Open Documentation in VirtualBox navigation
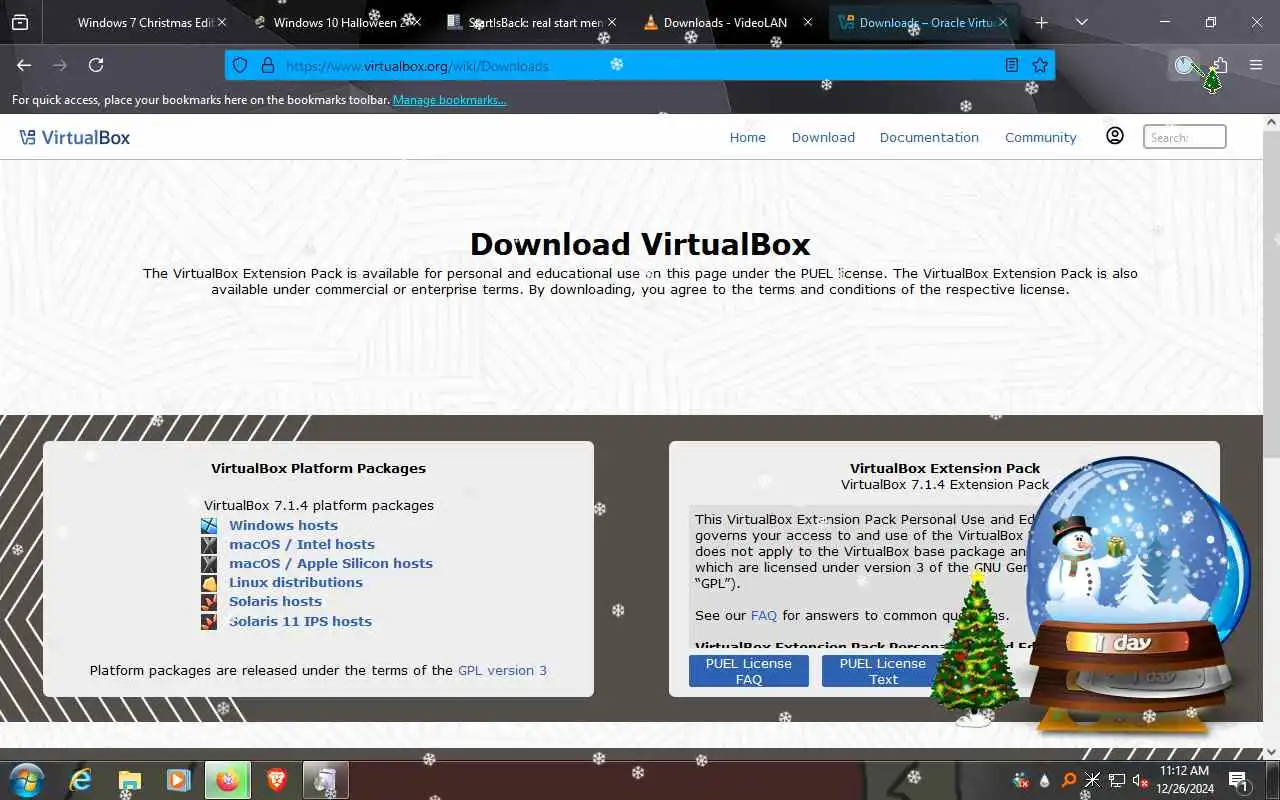Viewport: 1280px width, 800px height. click(929, 137)
